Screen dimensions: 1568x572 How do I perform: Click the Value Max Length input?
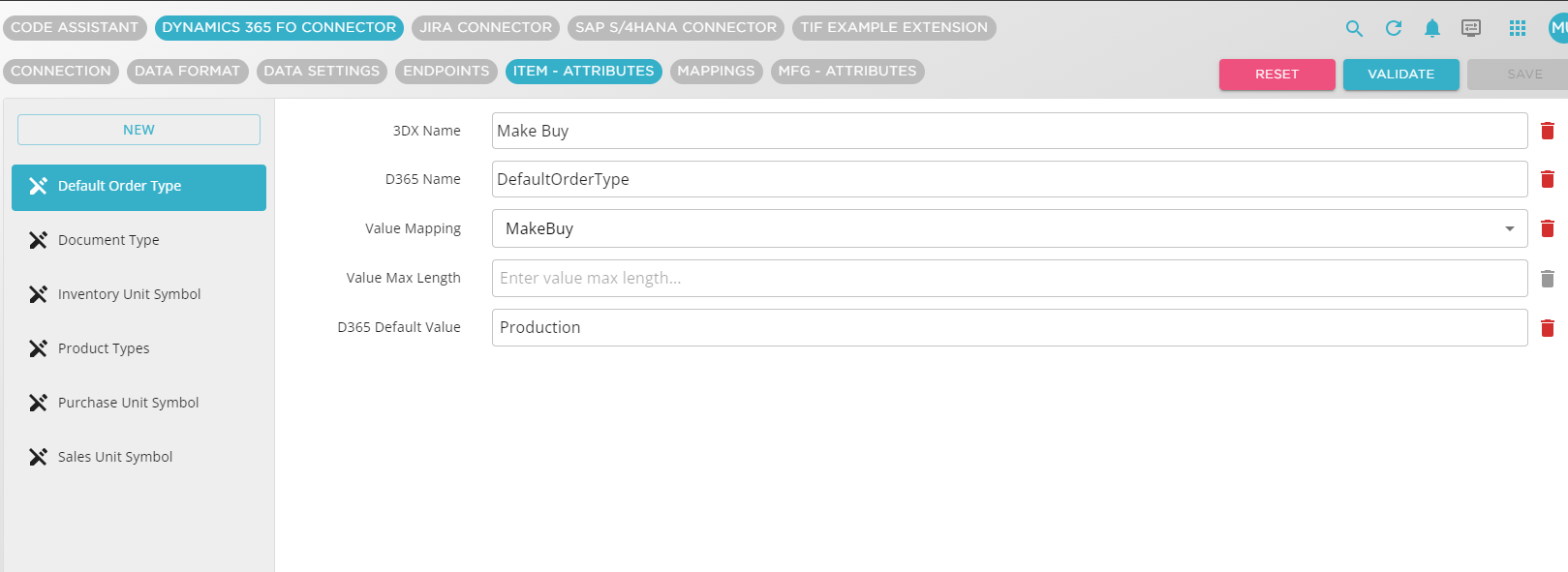1008,279
